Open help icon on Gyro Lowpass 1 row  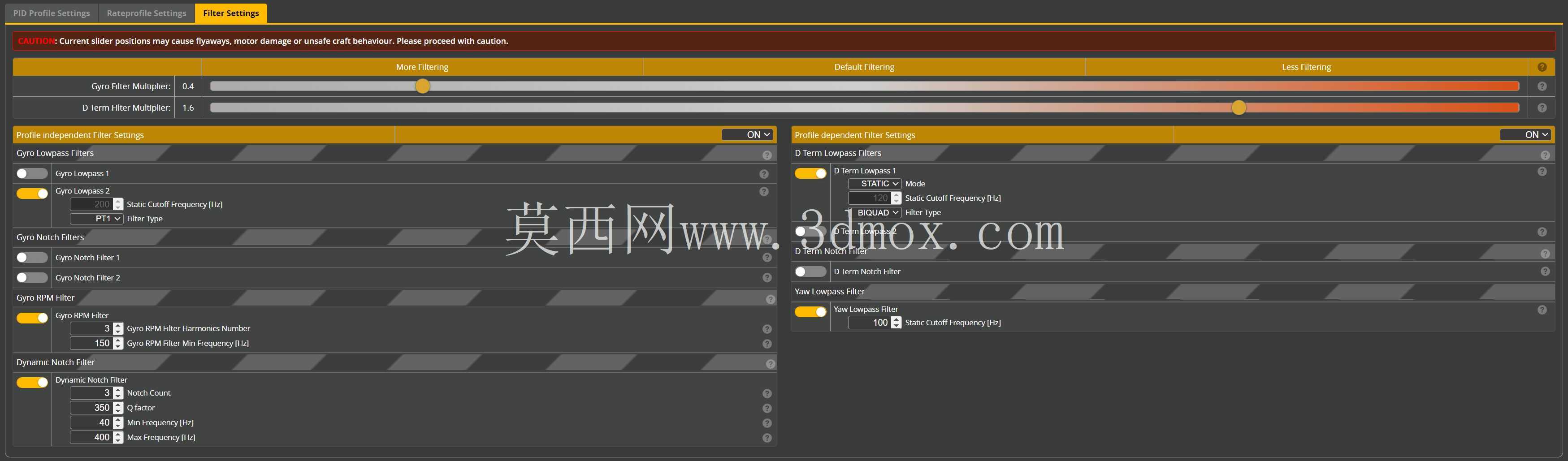[764, 174]
